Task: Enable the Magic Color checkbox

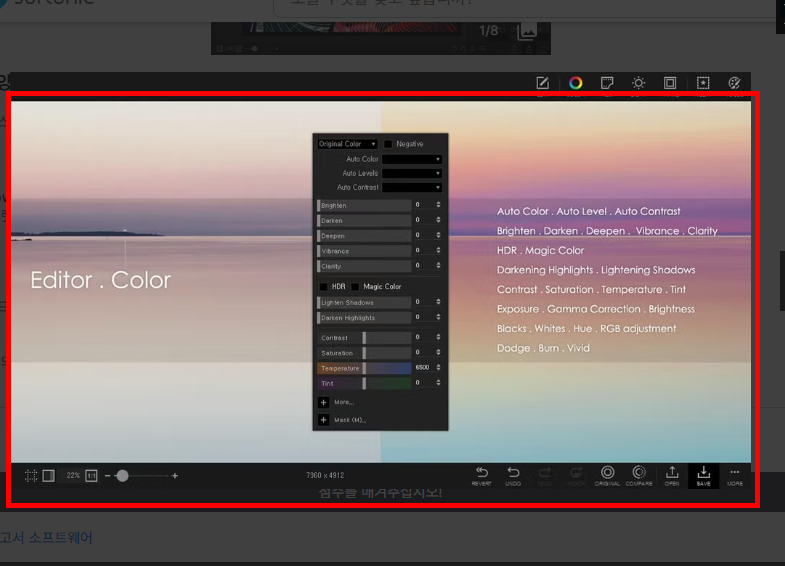Action: tap(355, 287)
